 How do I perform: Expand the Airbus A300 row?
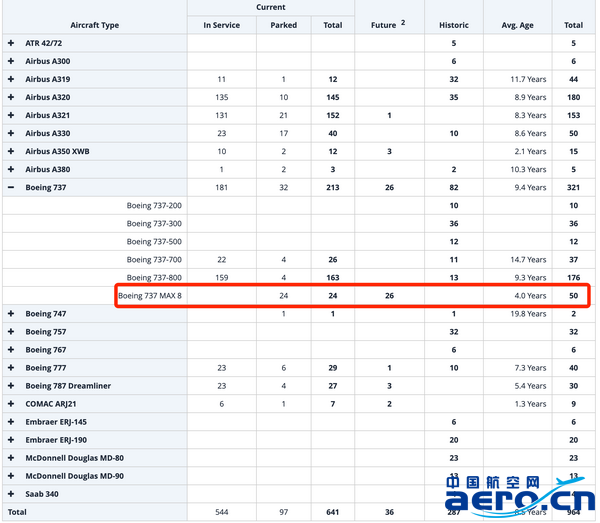tap(11, 61)
